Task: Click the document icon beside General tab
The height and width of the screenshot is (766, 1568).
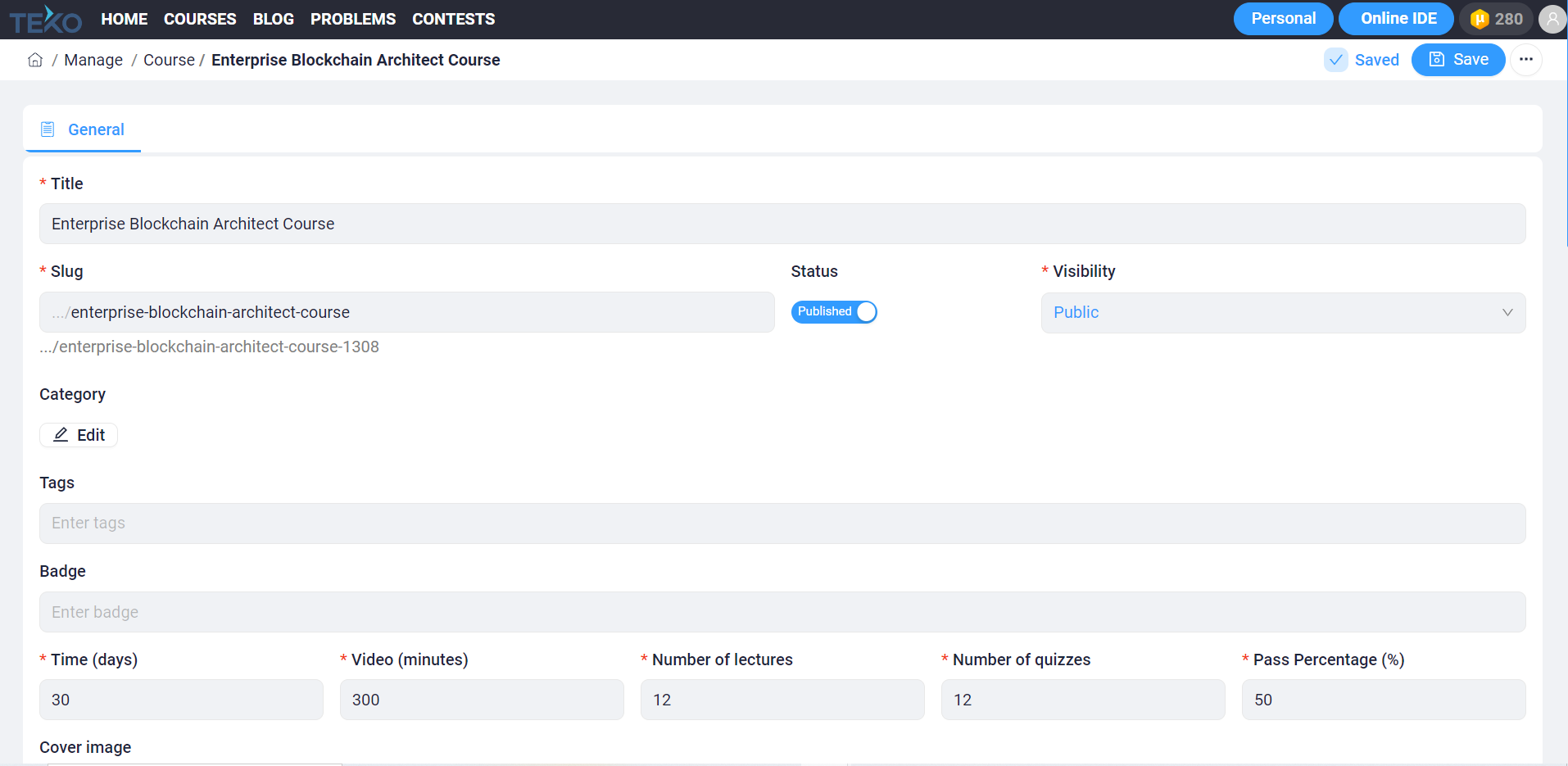Action: [47, 129]
